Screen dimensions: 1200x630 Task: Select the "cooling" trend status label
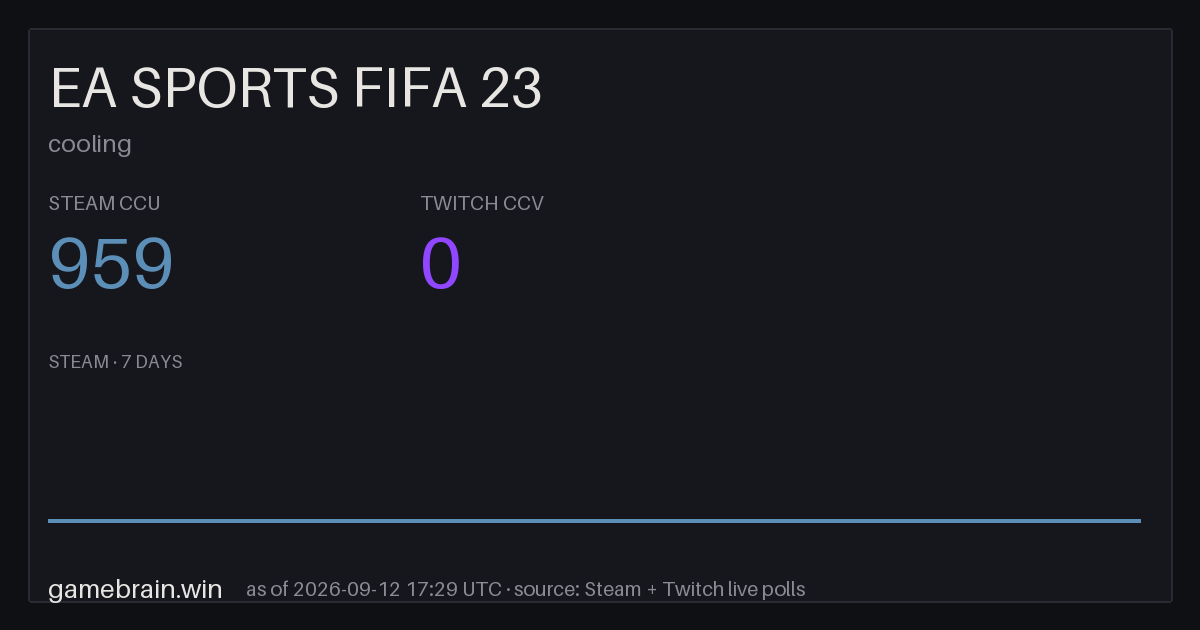coord(90,144)
